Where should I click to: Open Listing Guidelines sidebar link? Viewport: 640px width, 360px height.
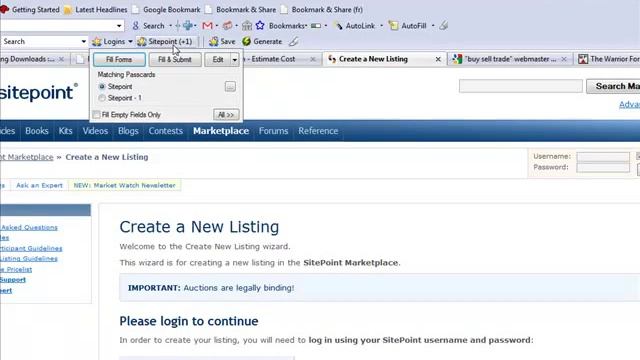(x=29, y=259)
